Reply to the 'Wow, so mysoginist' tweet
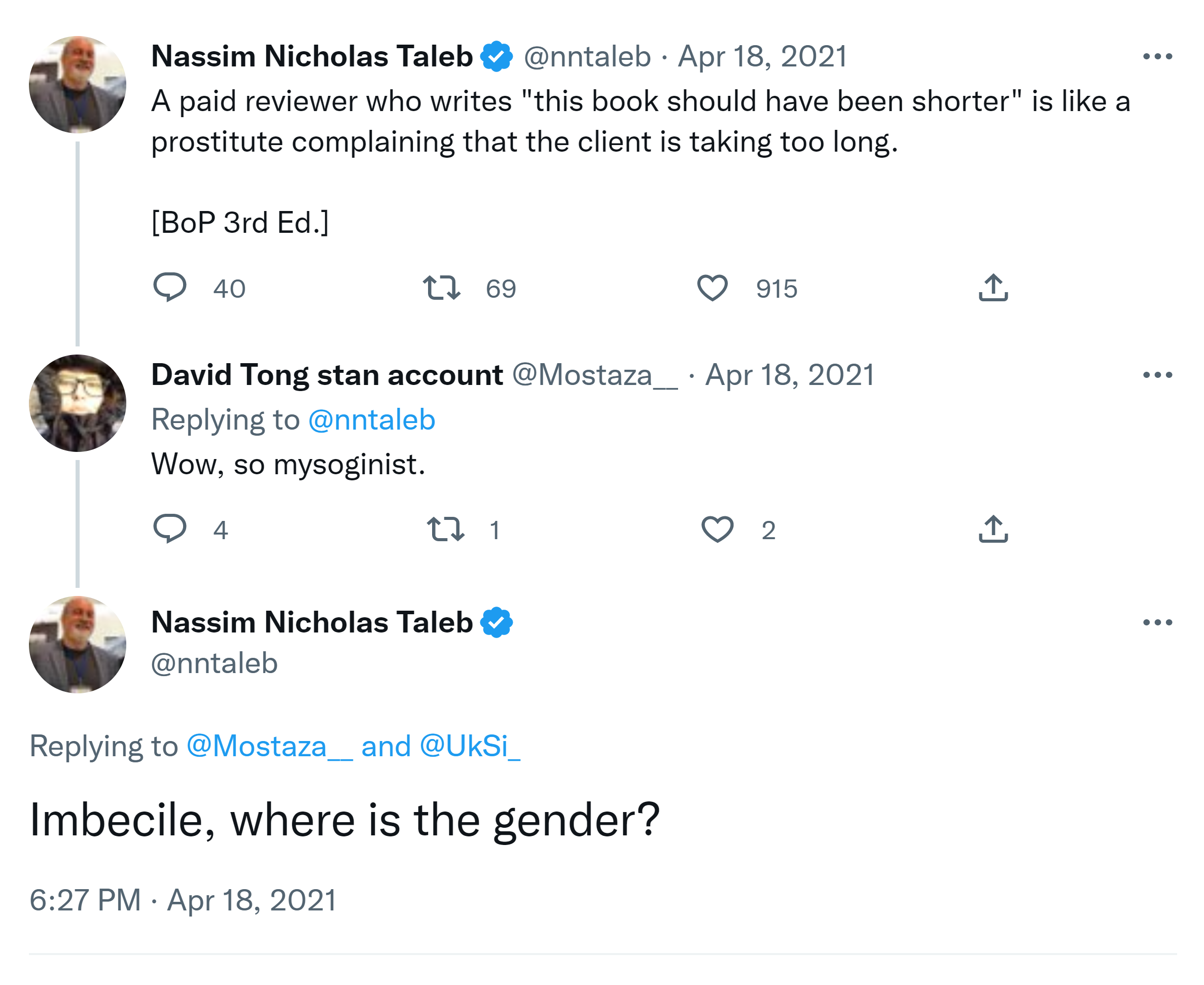This screenshot has height=985, width=1204. coord(170,528)
